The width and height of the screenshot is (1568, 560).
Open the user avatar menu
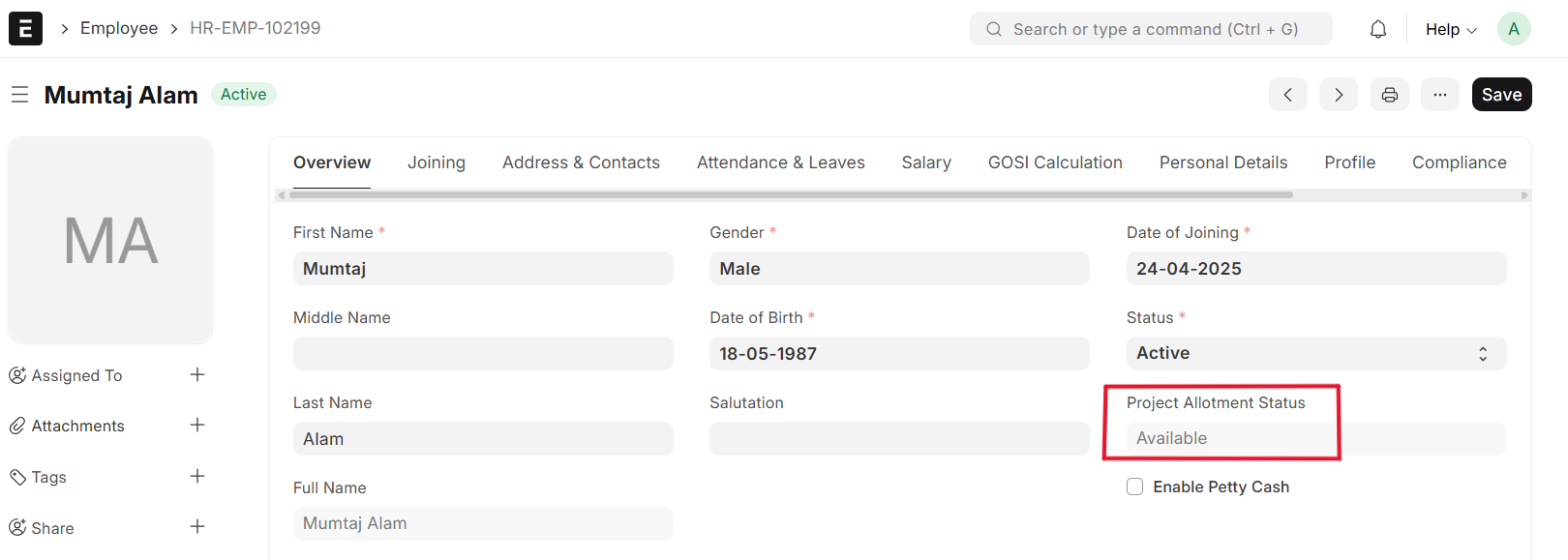(1513, 29)
